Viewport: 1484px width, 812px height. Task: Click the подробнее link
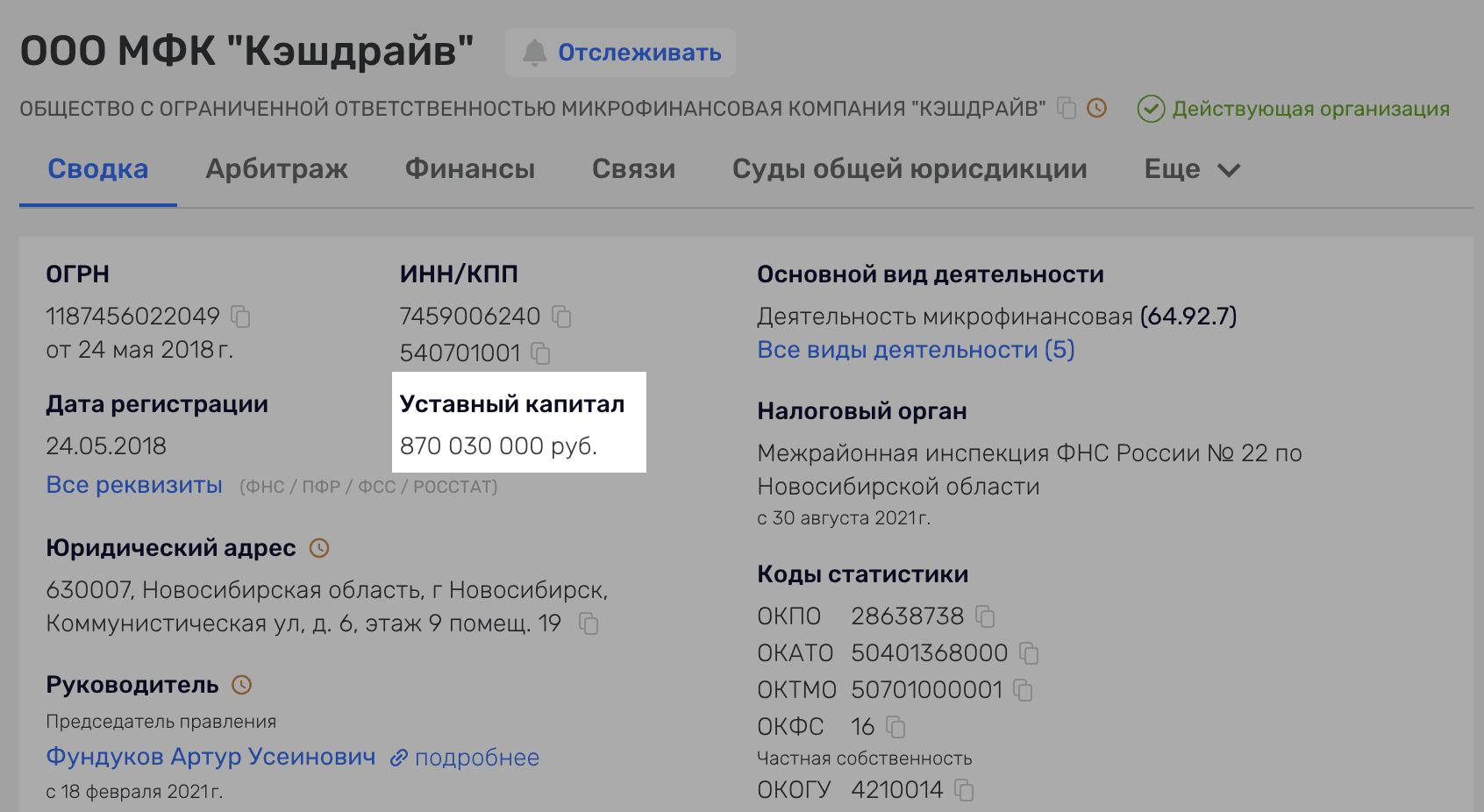[x=477, y=758]
